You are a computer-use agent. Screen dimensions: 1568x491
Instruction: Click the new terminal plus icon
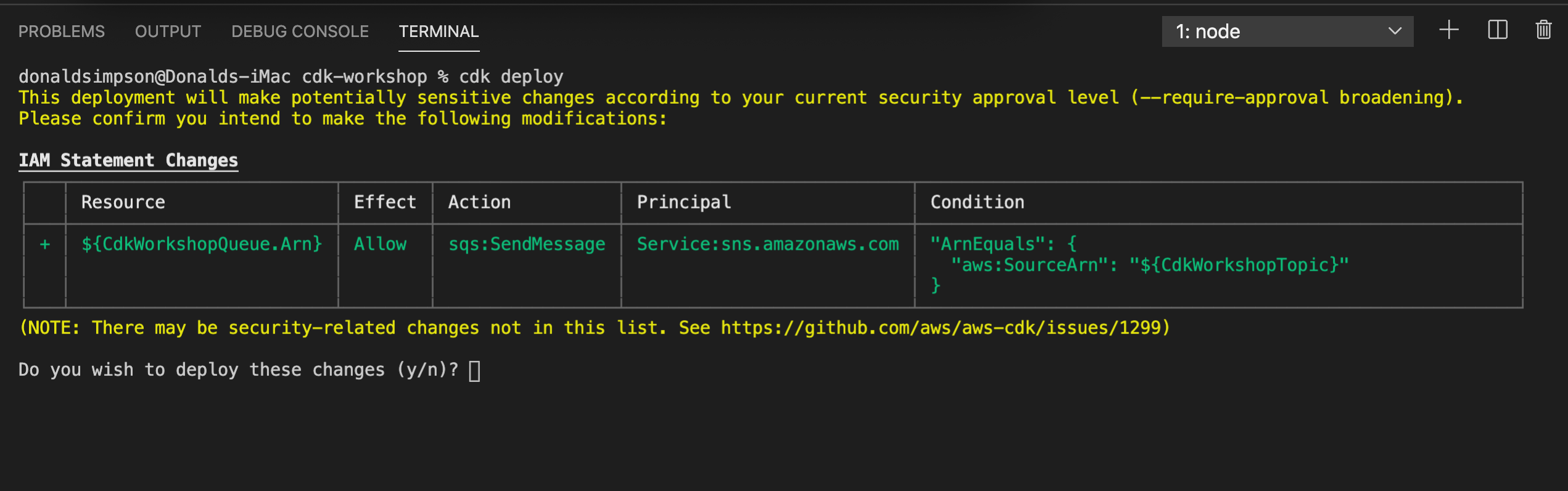pos(1448,30)
